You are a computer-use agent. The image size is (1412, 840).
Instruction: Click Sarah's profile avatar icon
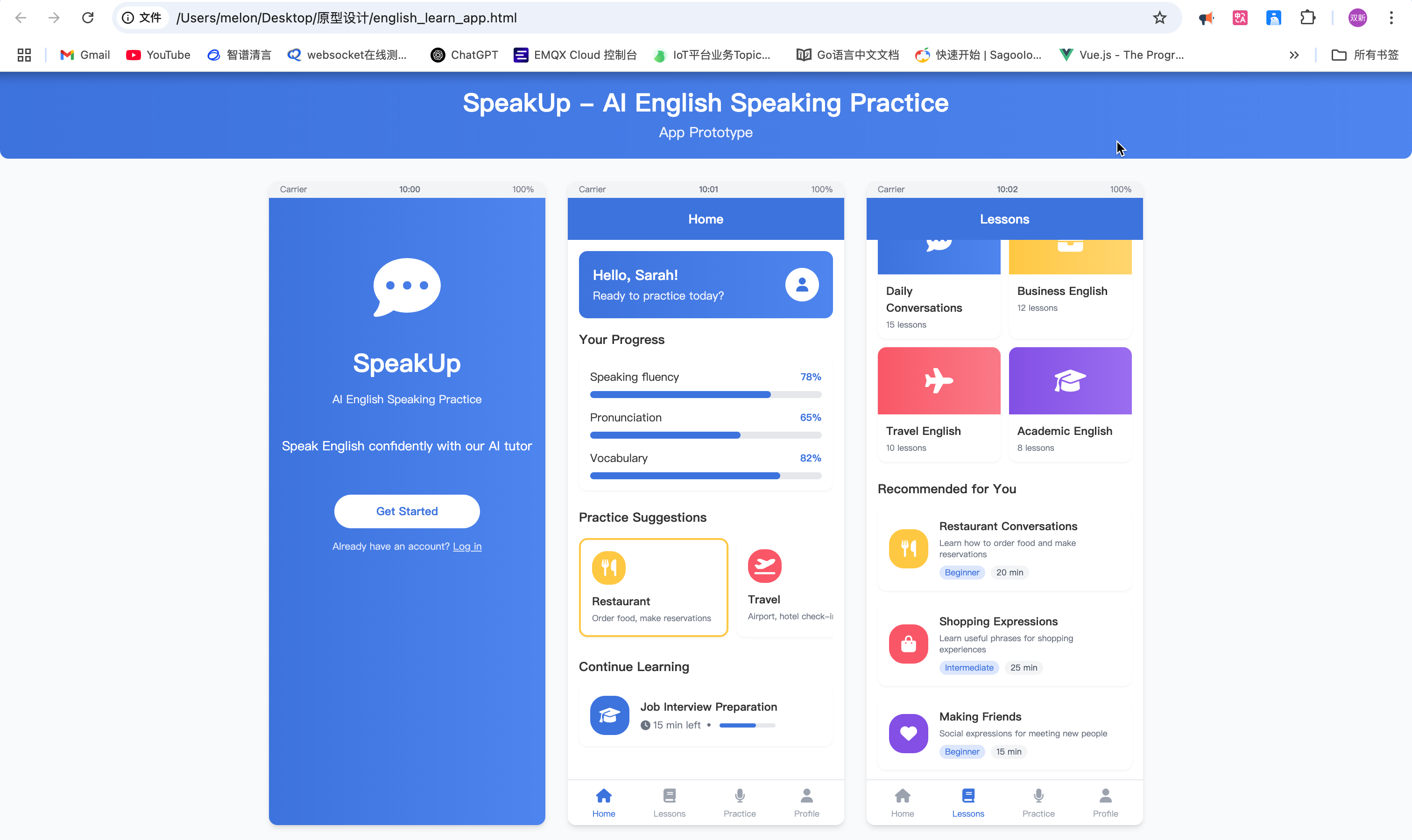(801, 285)
